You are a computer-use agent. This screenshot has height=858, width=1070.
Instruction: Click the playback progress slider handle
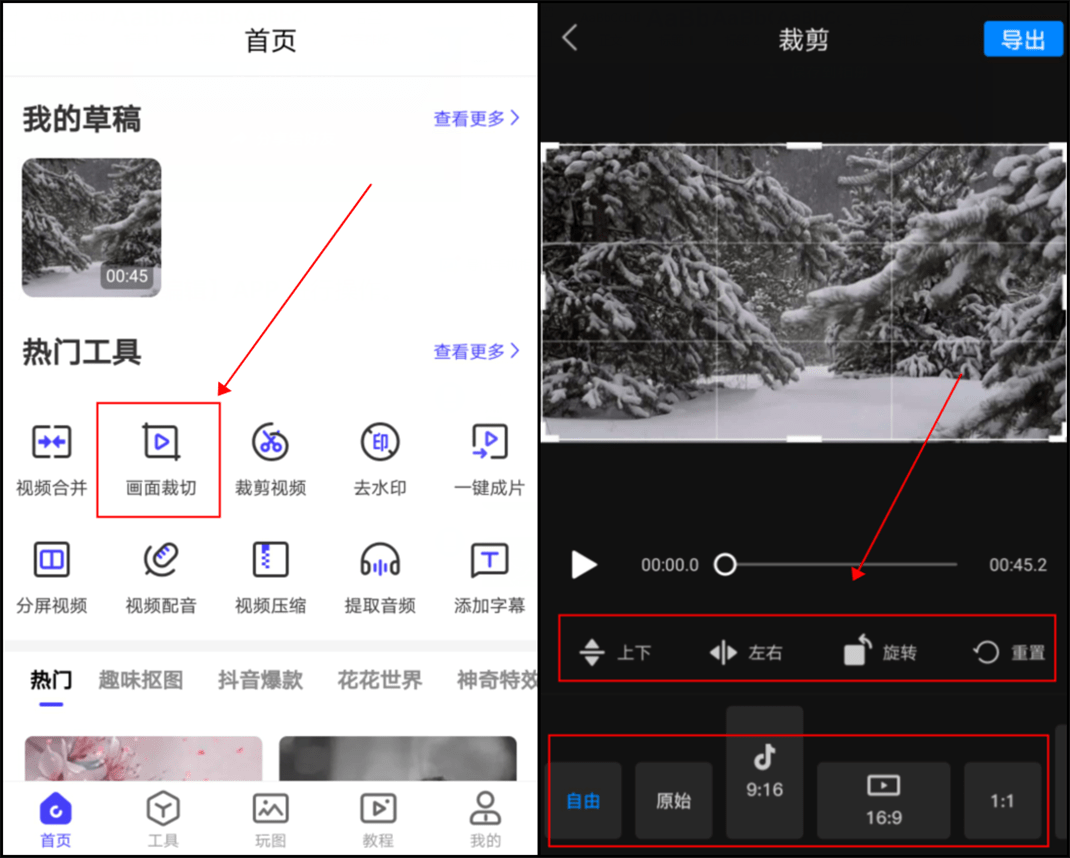(x=725, y=564)
